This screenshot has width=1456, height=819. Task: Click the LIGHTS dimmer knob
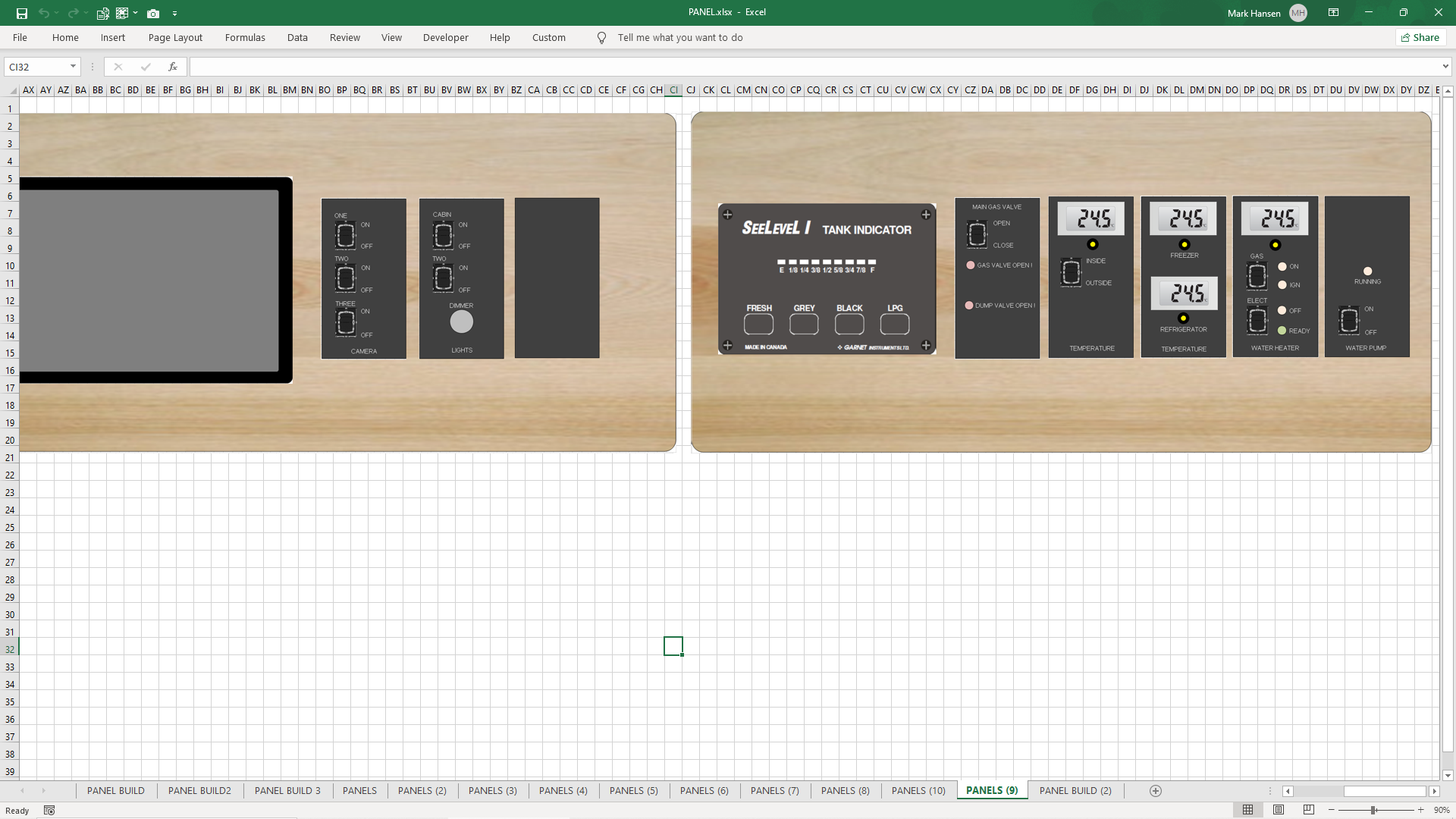(461, 322)
